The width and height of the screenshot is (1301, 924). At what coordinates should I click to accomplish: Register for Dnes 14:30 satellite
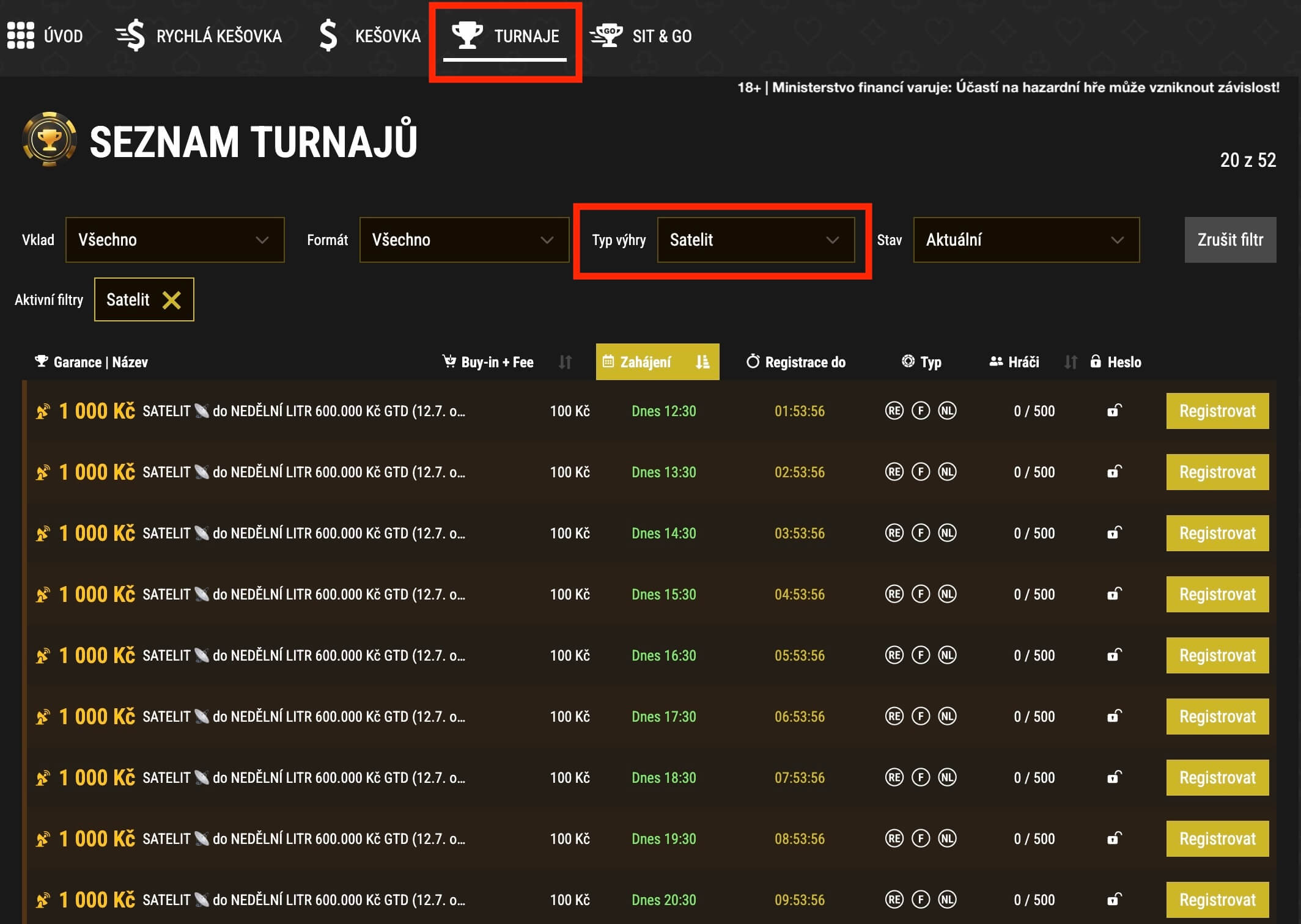pos(1217,533)
